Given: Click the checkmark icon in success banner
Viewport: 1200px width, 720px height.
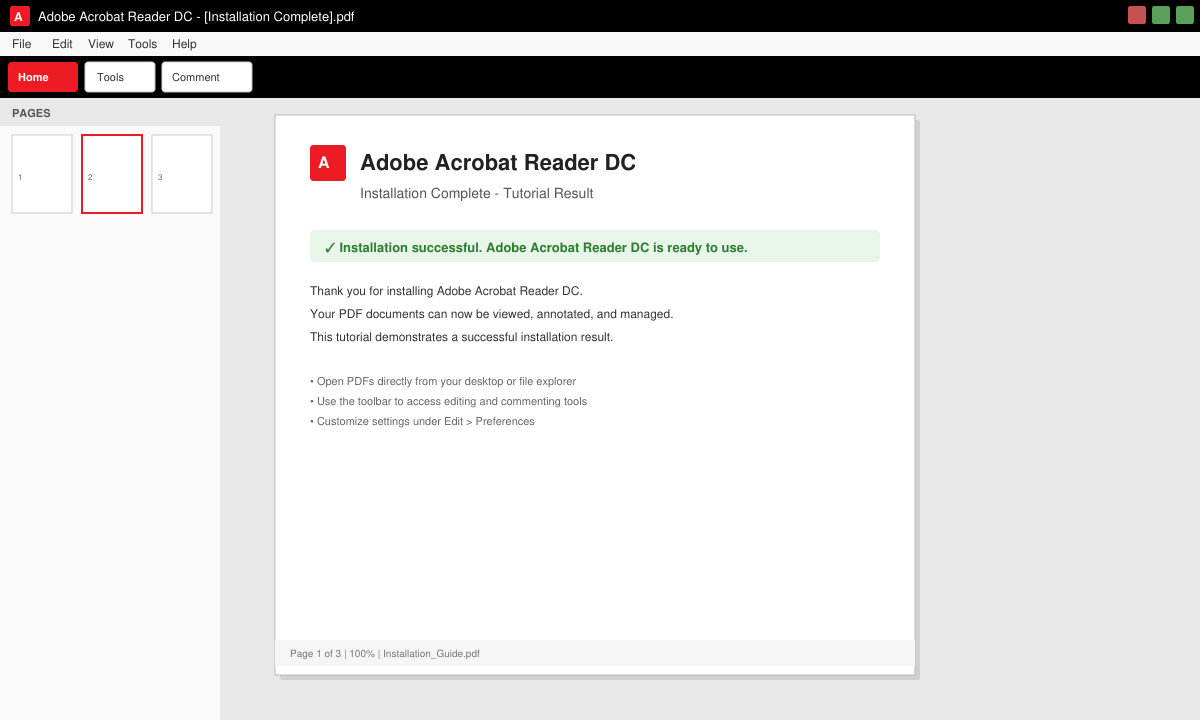Looking at the screenshot, I should click(x=330, y=248).
